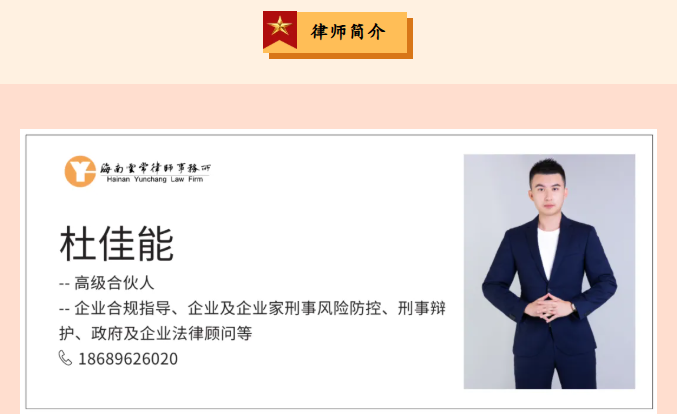This screenshot has height=414, width=678.
Task: Click the lawyer's clasped hands in the photo
Action: pos(548,308)
